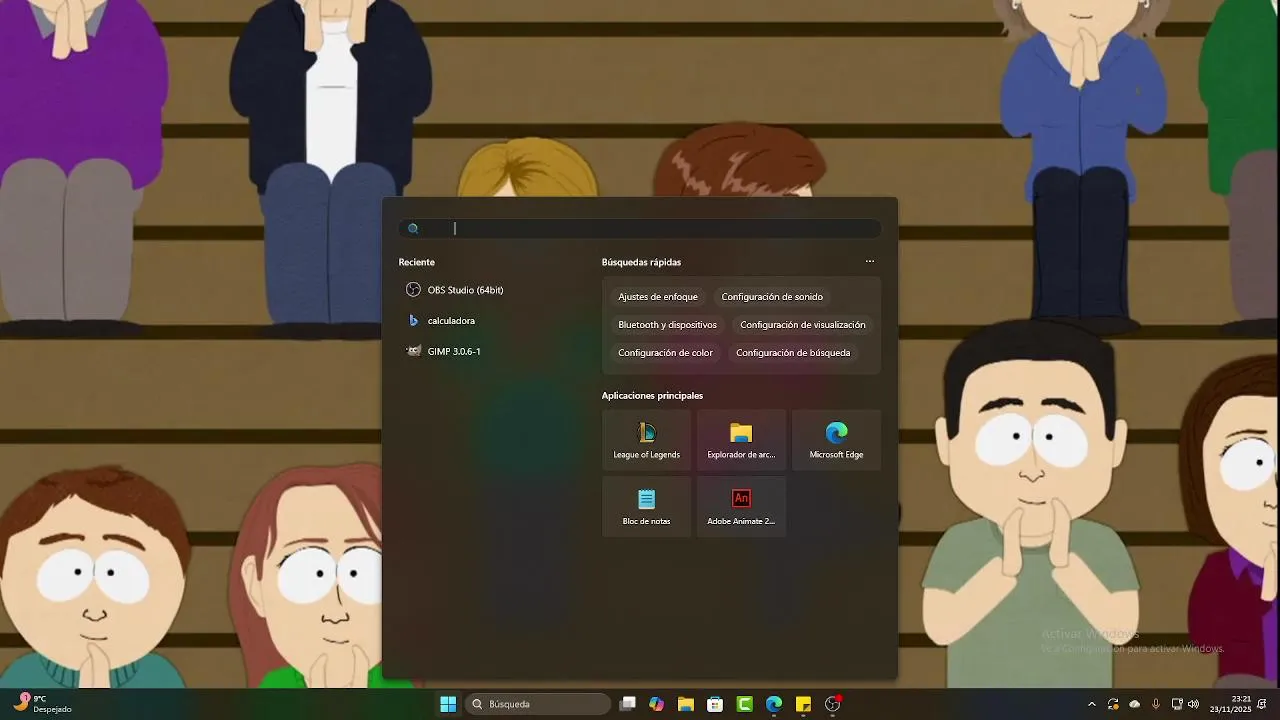This screenshot has height=720, width=1280.
Task: Switch to OBS Studio on the taskbar
Action: point(832,704)
